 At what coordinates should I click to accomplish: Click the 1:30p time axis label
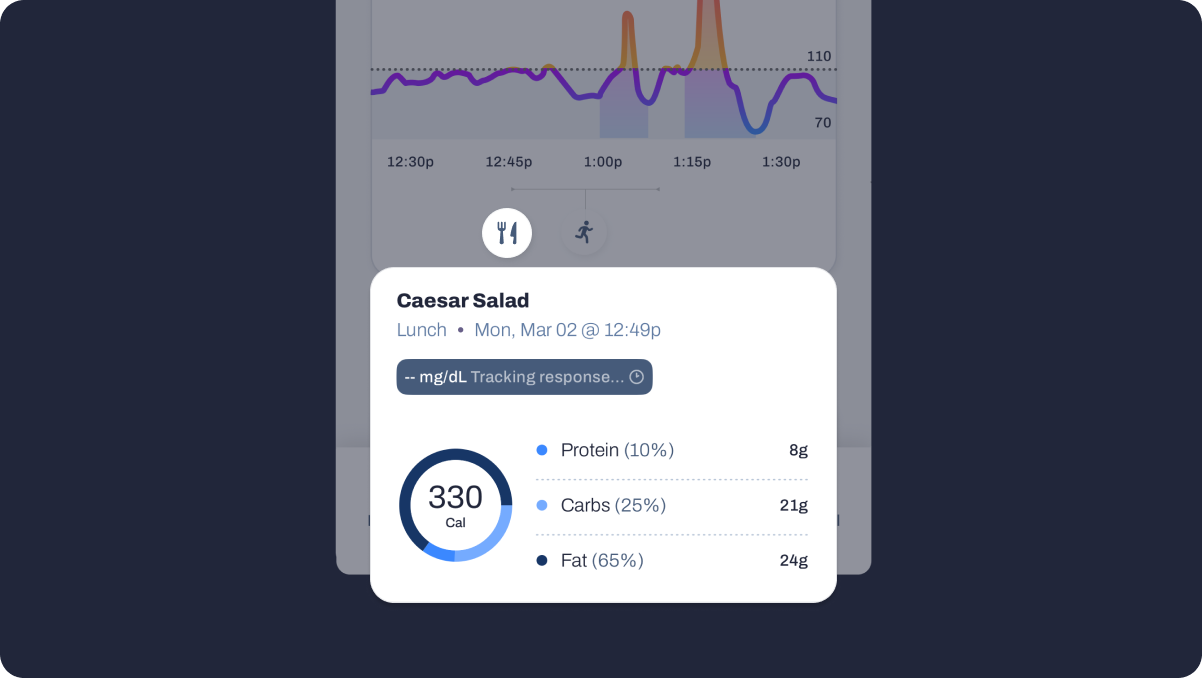tap(781, 162)
